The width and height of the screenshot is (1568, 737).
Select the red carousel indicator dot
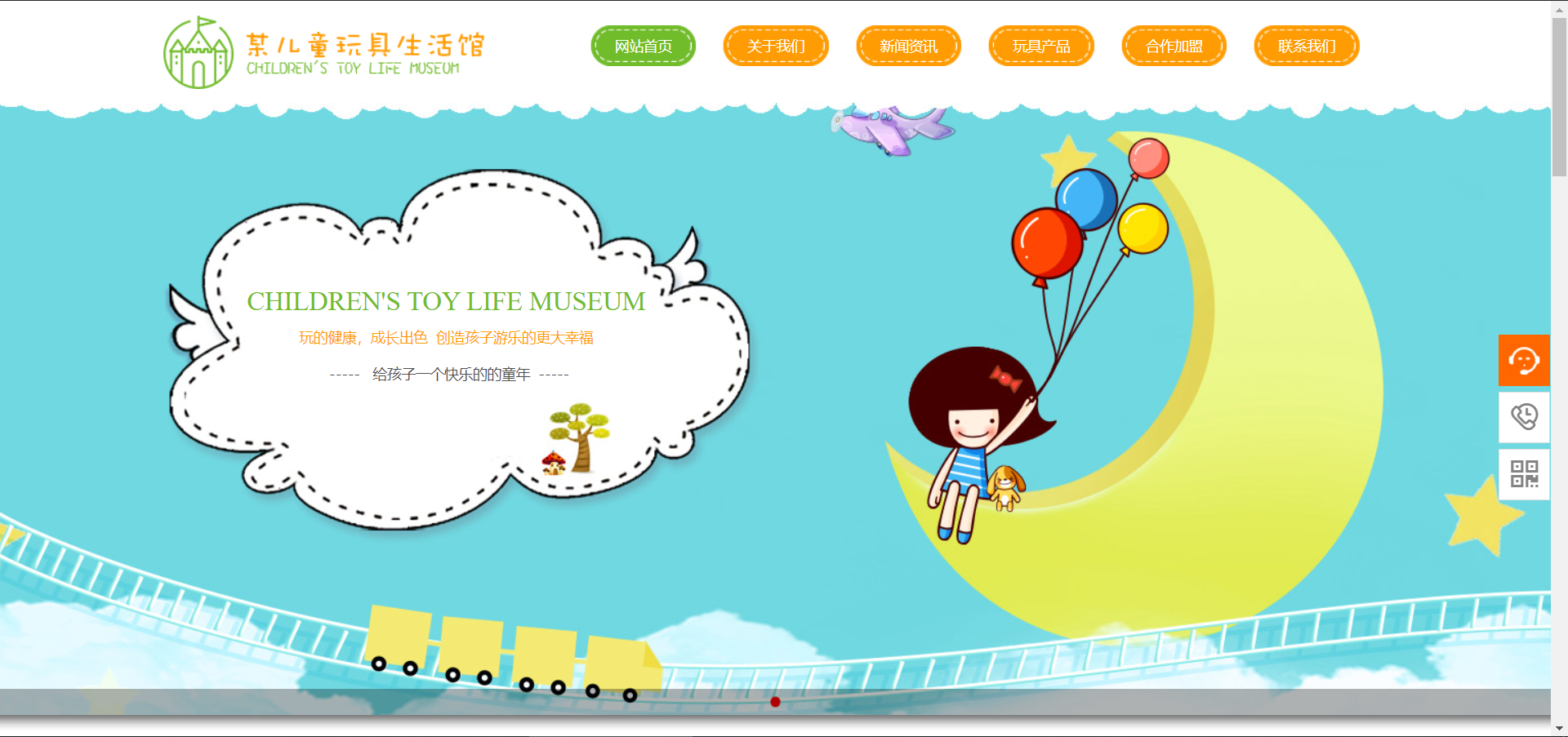[x=775, y=702]
